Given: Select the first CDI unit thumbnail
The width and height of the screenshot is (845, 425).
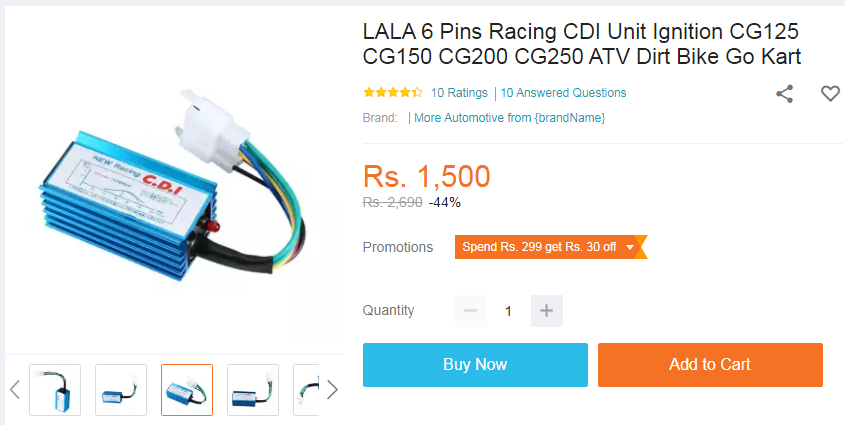Looking at the screenshot, I should coord(55,390).
